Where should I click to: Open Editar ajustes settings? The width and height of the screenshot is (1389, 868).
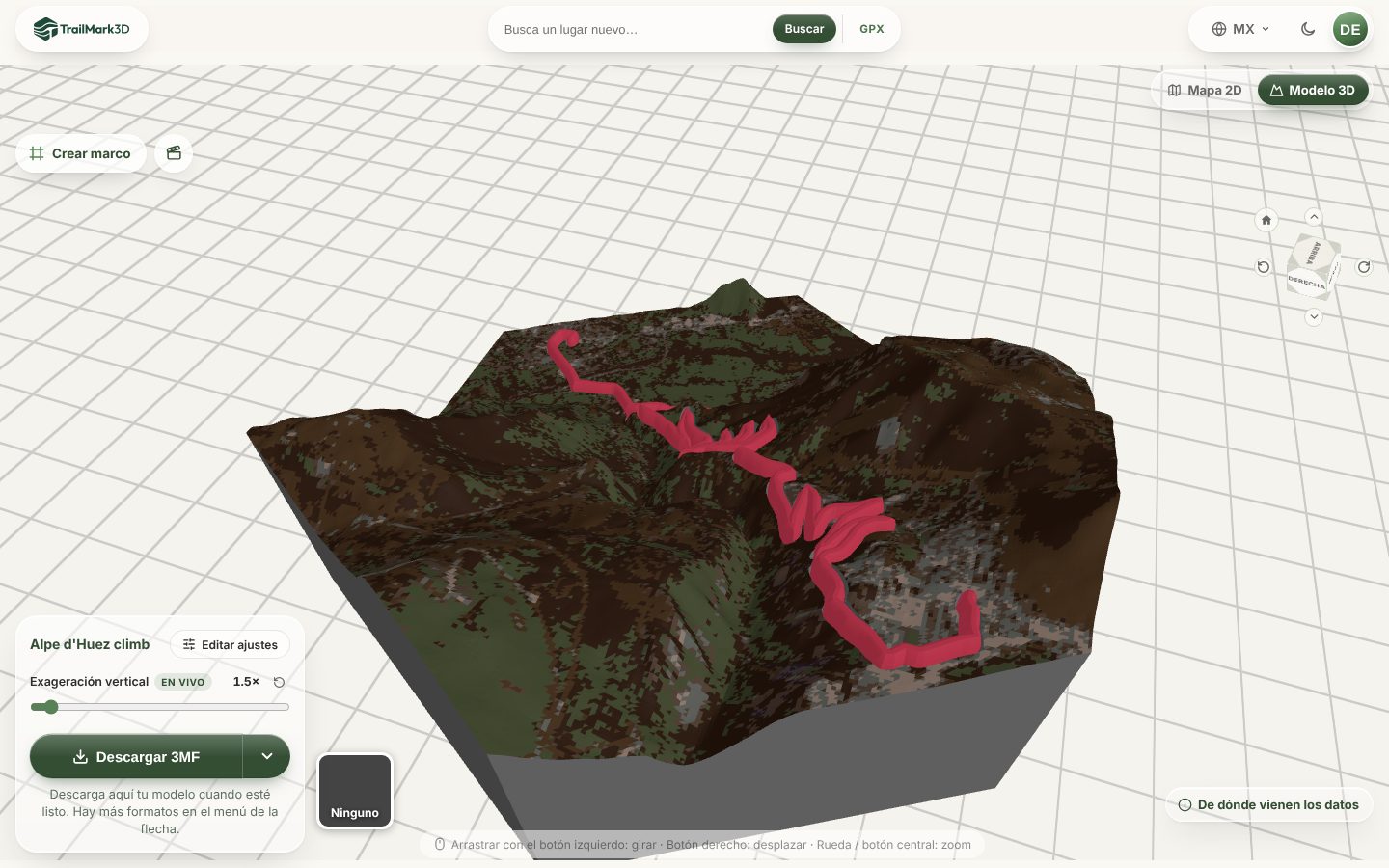231,644
